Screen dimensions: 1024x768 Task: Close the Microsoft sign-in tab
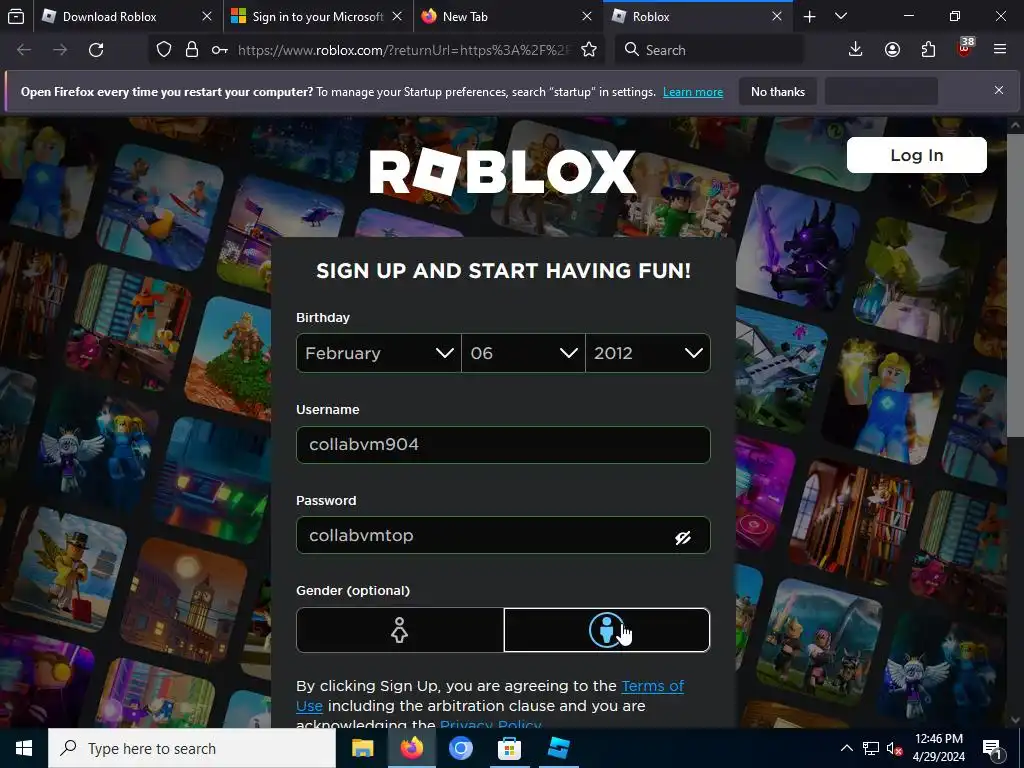coord(396,16)
